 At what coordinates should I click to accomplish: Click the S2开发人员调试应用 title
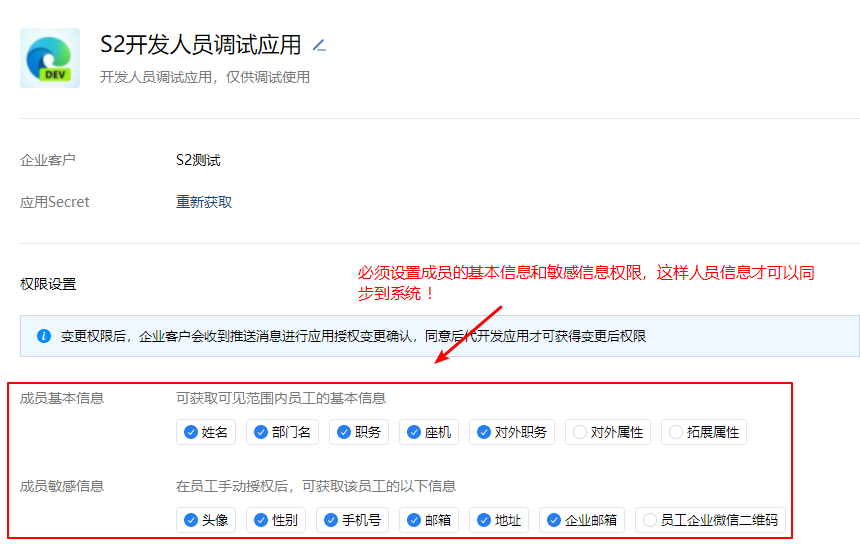pos(200,45)
